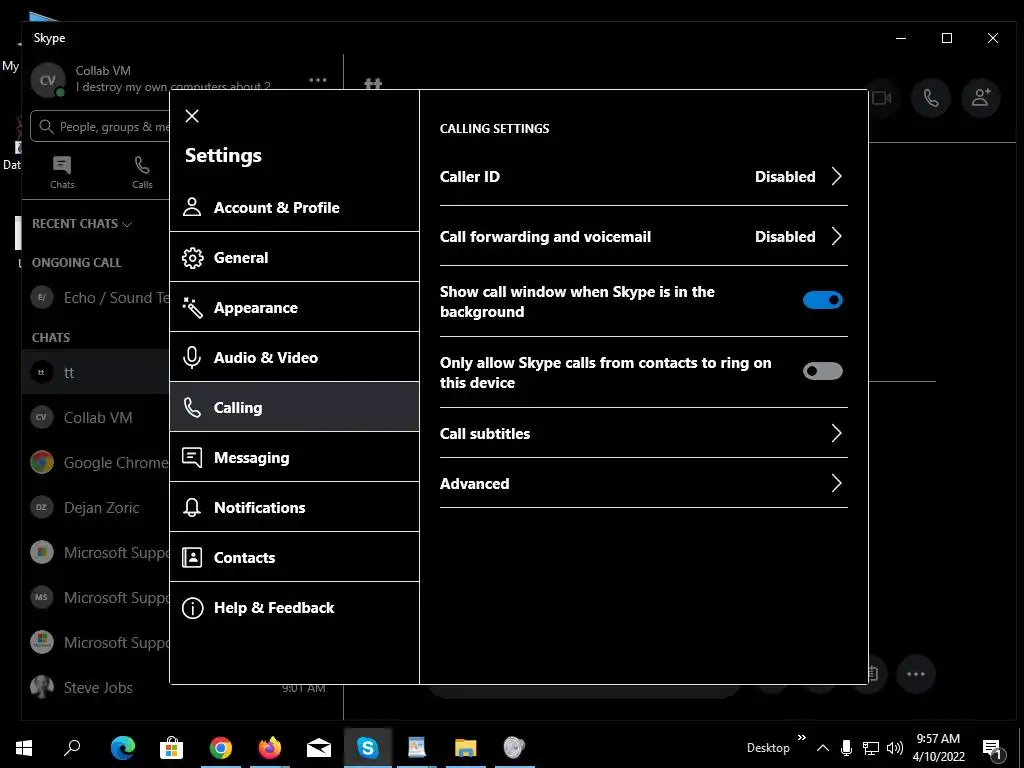Open tt chat conversation

point(97,372)
